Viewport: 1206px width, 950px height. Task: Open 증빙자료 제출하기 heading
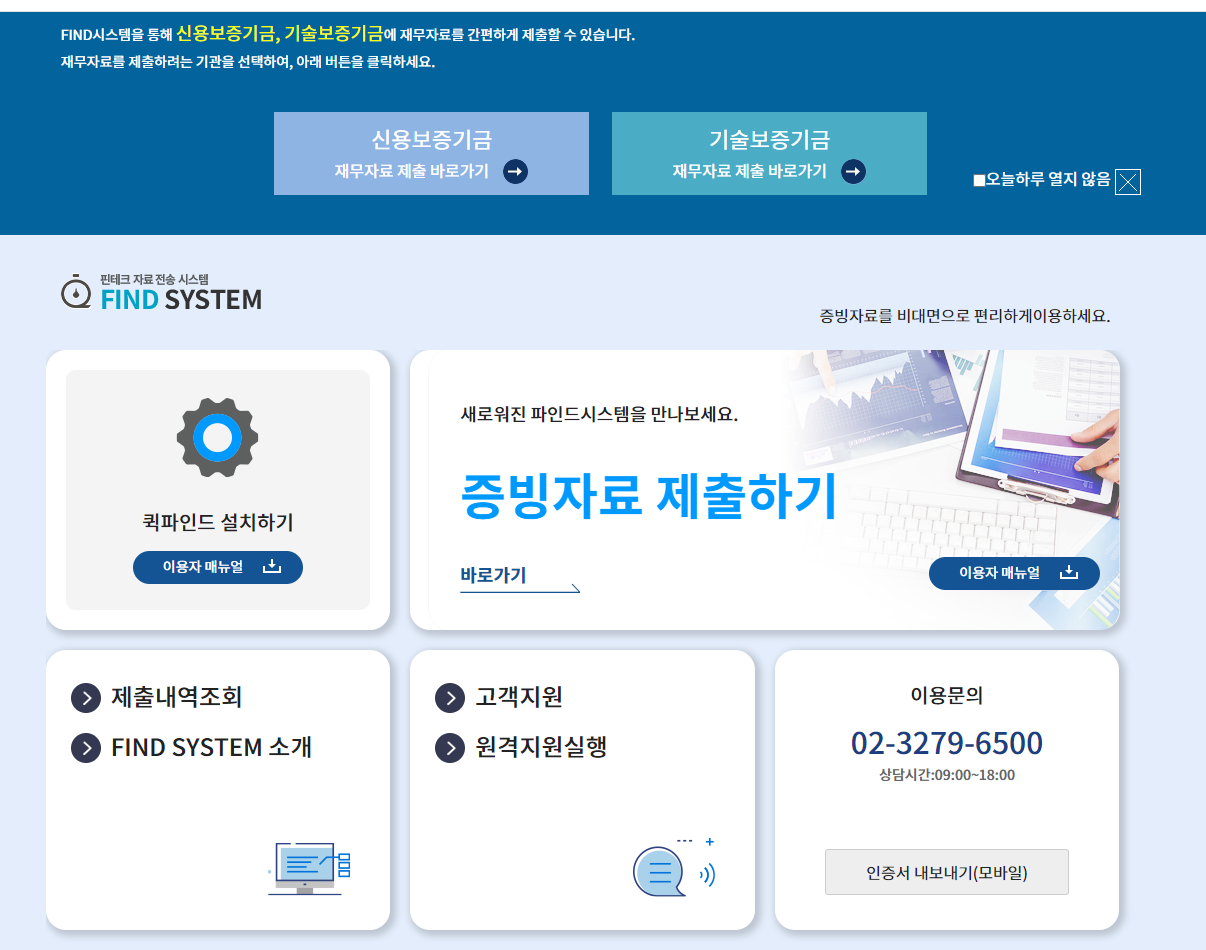tap(648, 495)
